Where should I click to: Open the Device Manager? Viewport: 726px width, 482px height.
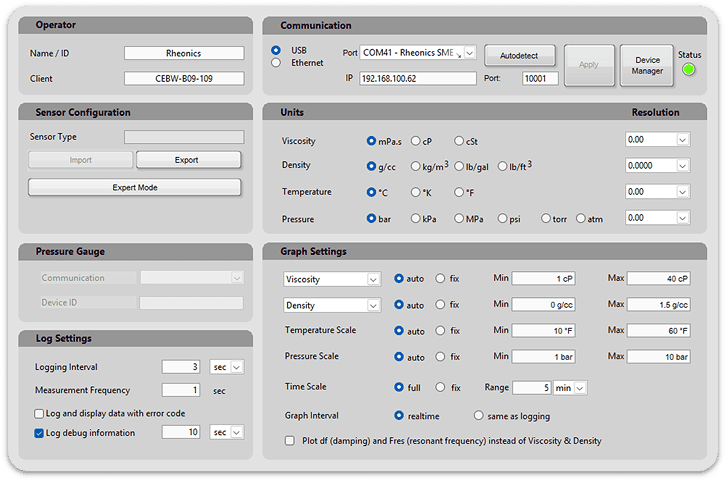coord(647,64)
